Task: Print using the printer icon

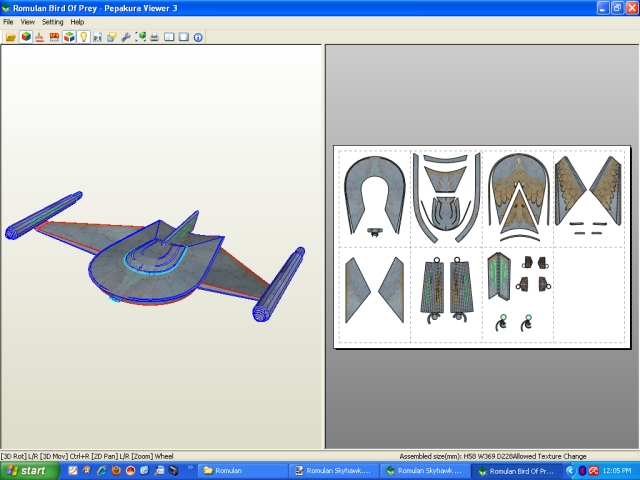Action: point(154,37)
